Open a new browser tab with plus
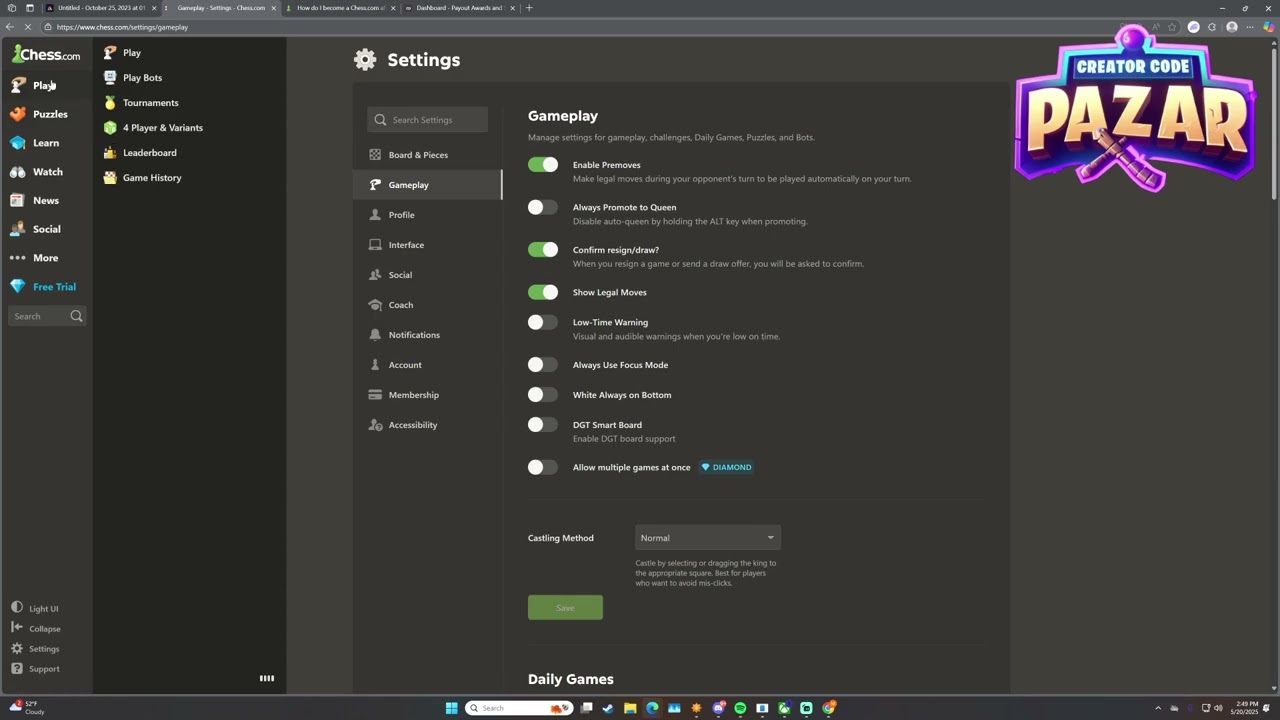The width and height of the screenshot is (1280, 720). pos(529,8)
